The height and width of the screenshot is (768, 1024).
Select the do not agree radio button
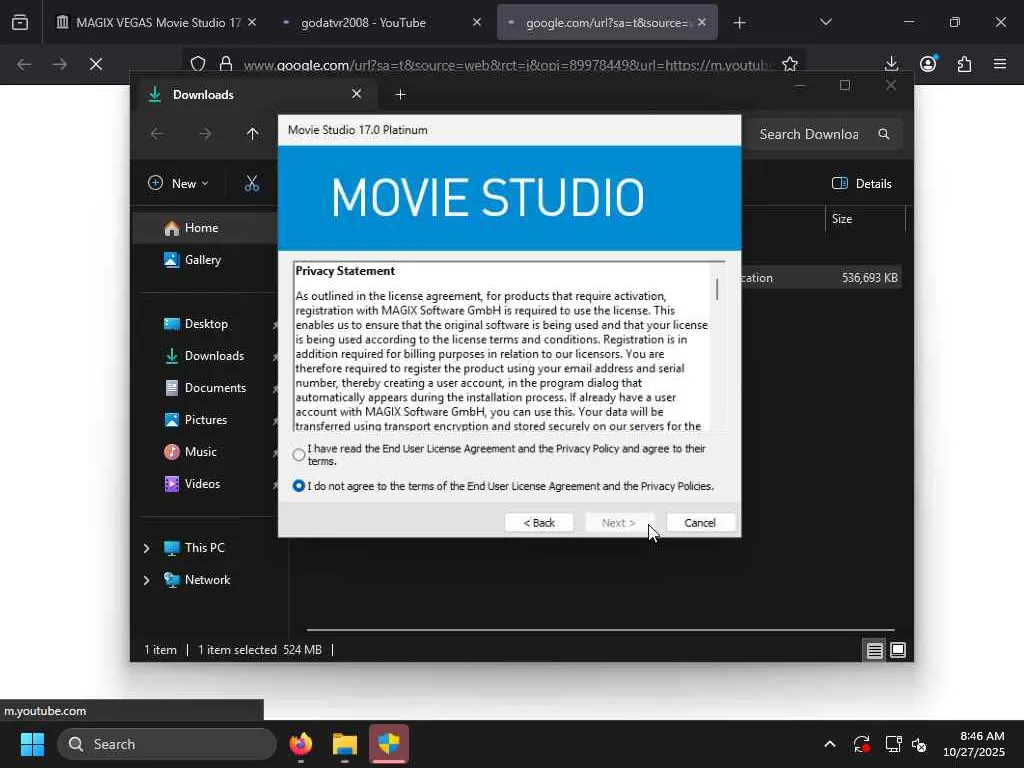click(x=299, y=486)
